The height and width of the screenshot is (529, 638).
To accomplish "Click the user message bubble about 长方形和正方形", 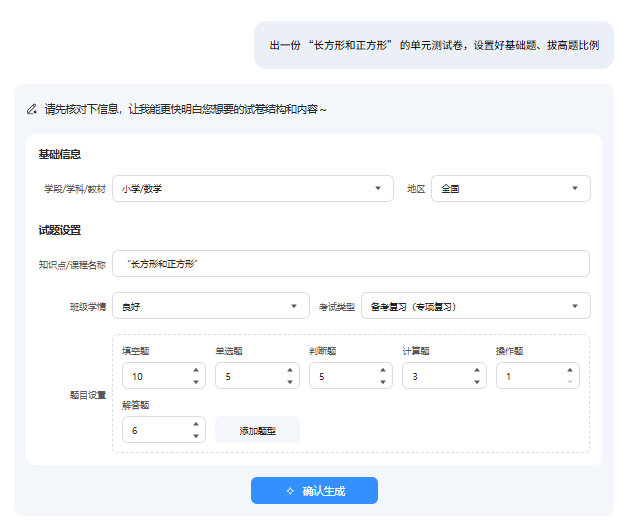I will coord(434,45).
